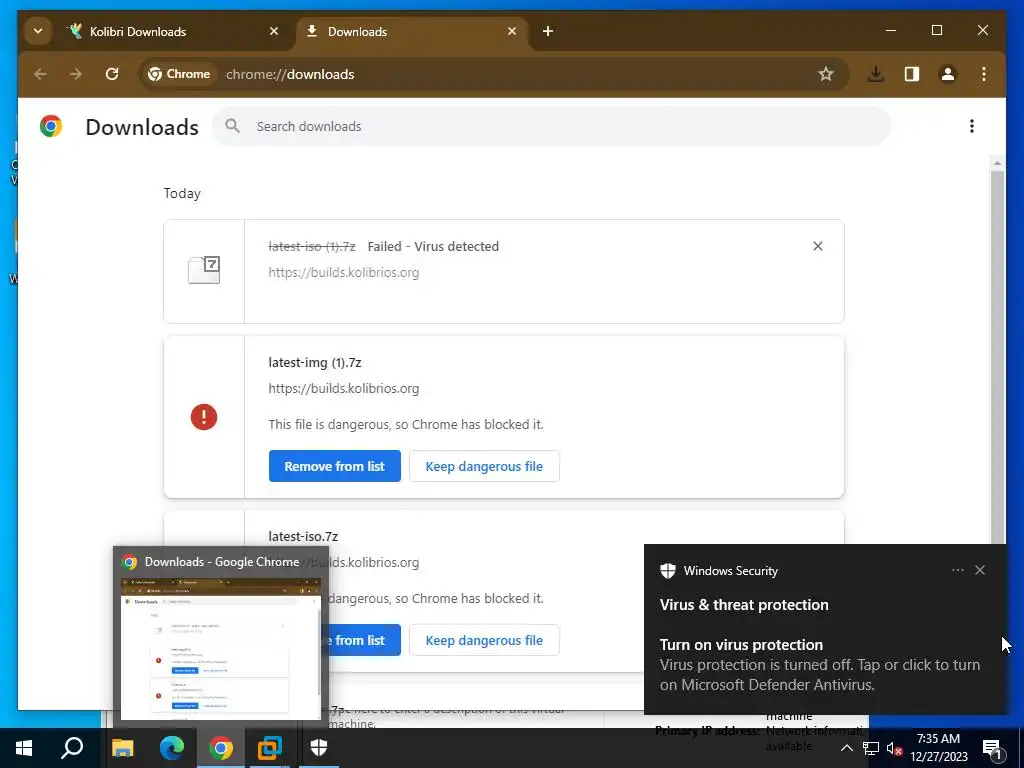Click the latest-iso (1).7z builds.kolibrios.org URL

click(x=344, y=272)
